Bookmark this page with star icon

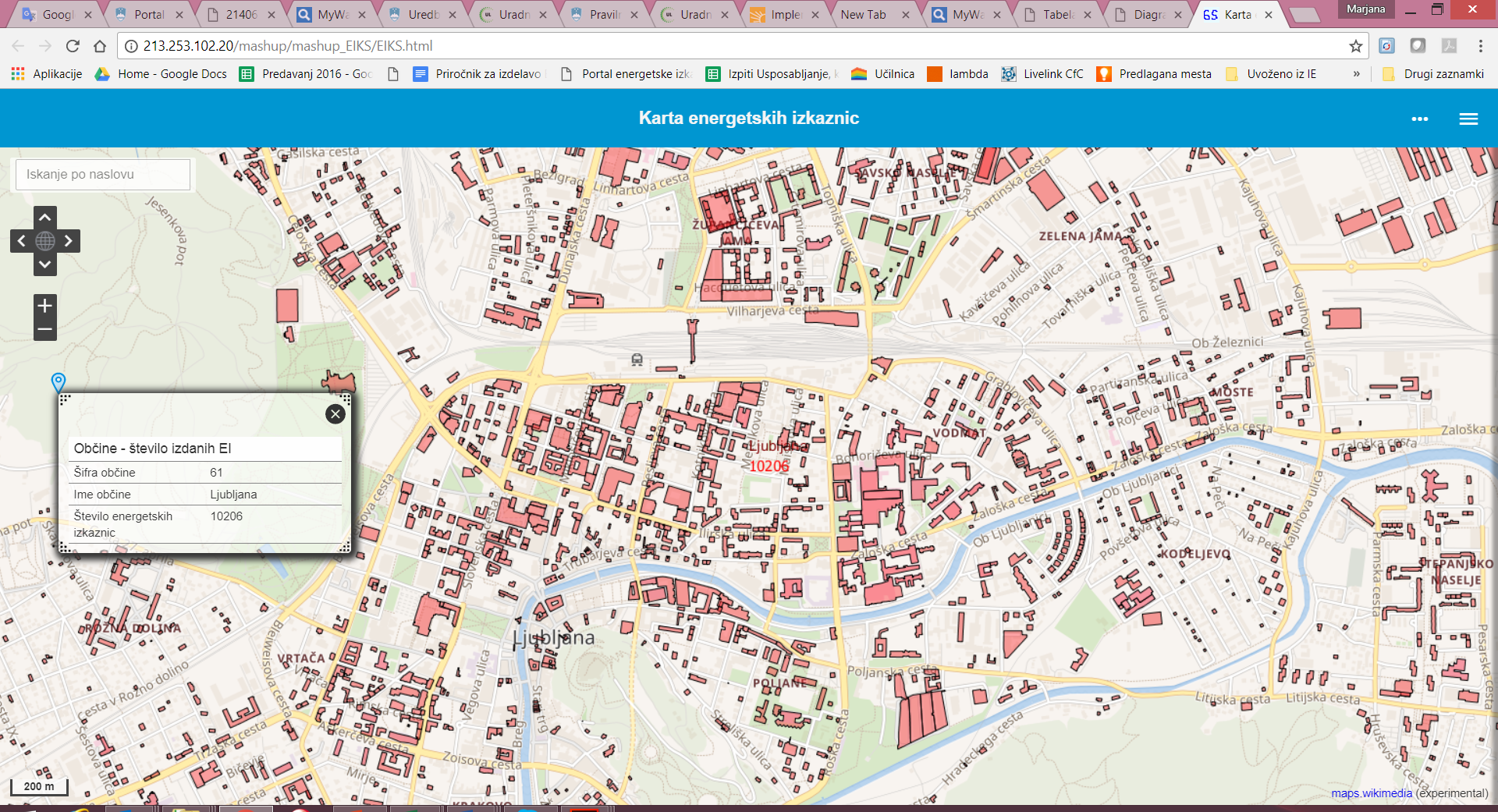pos(1356,46)
